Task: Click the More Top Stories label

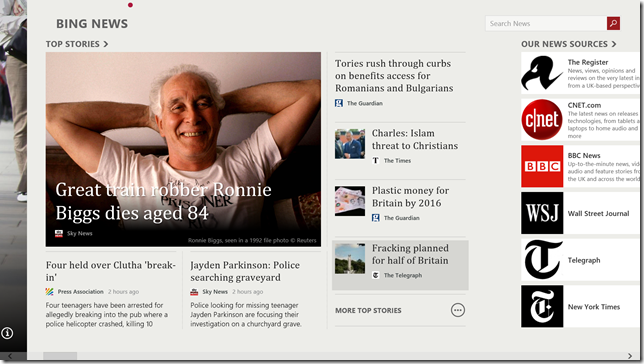Action: [x=368, y=311]
